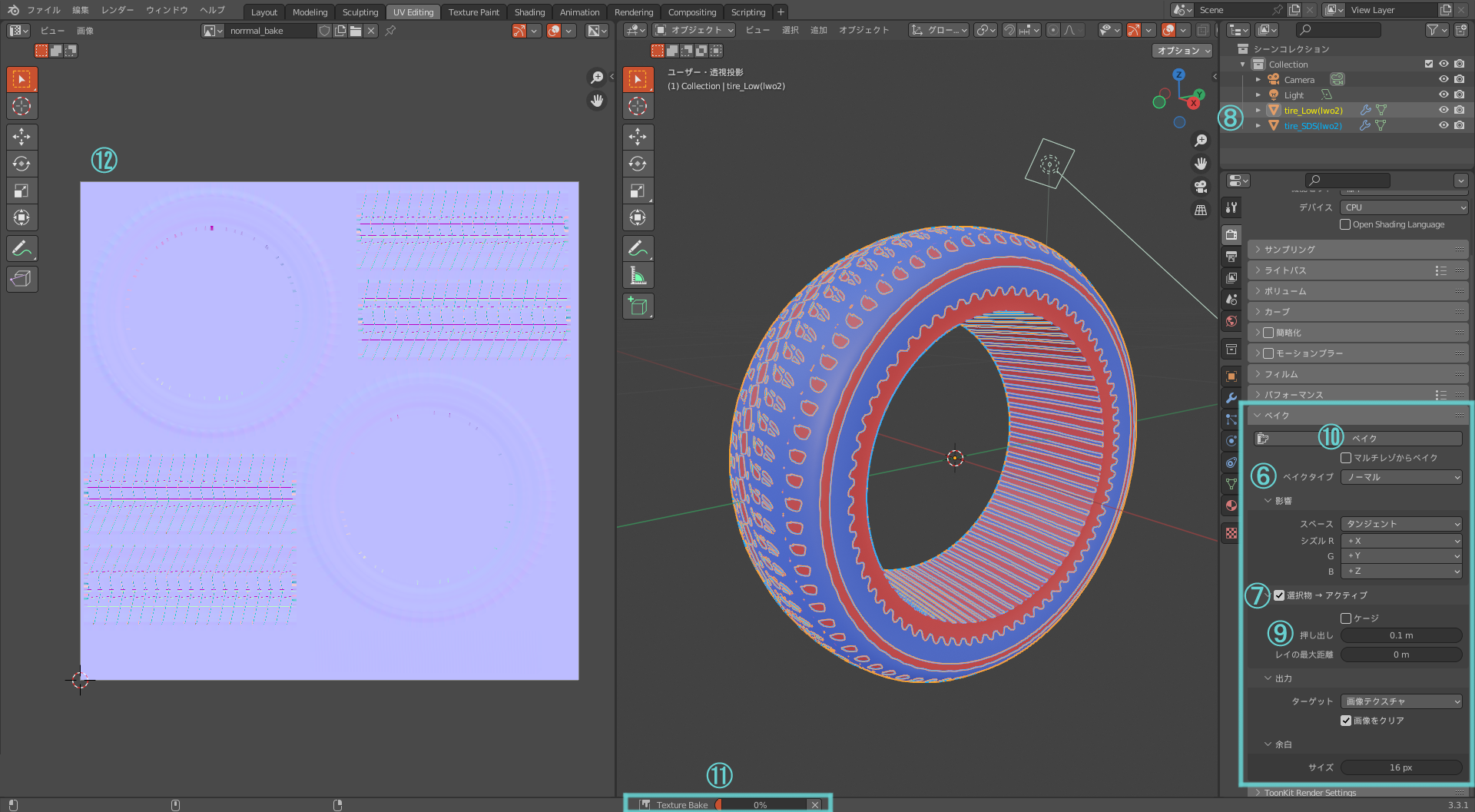
Task: Open the ベイクタイプ dropdown showing ノーマル
Action: (1401, 477)
